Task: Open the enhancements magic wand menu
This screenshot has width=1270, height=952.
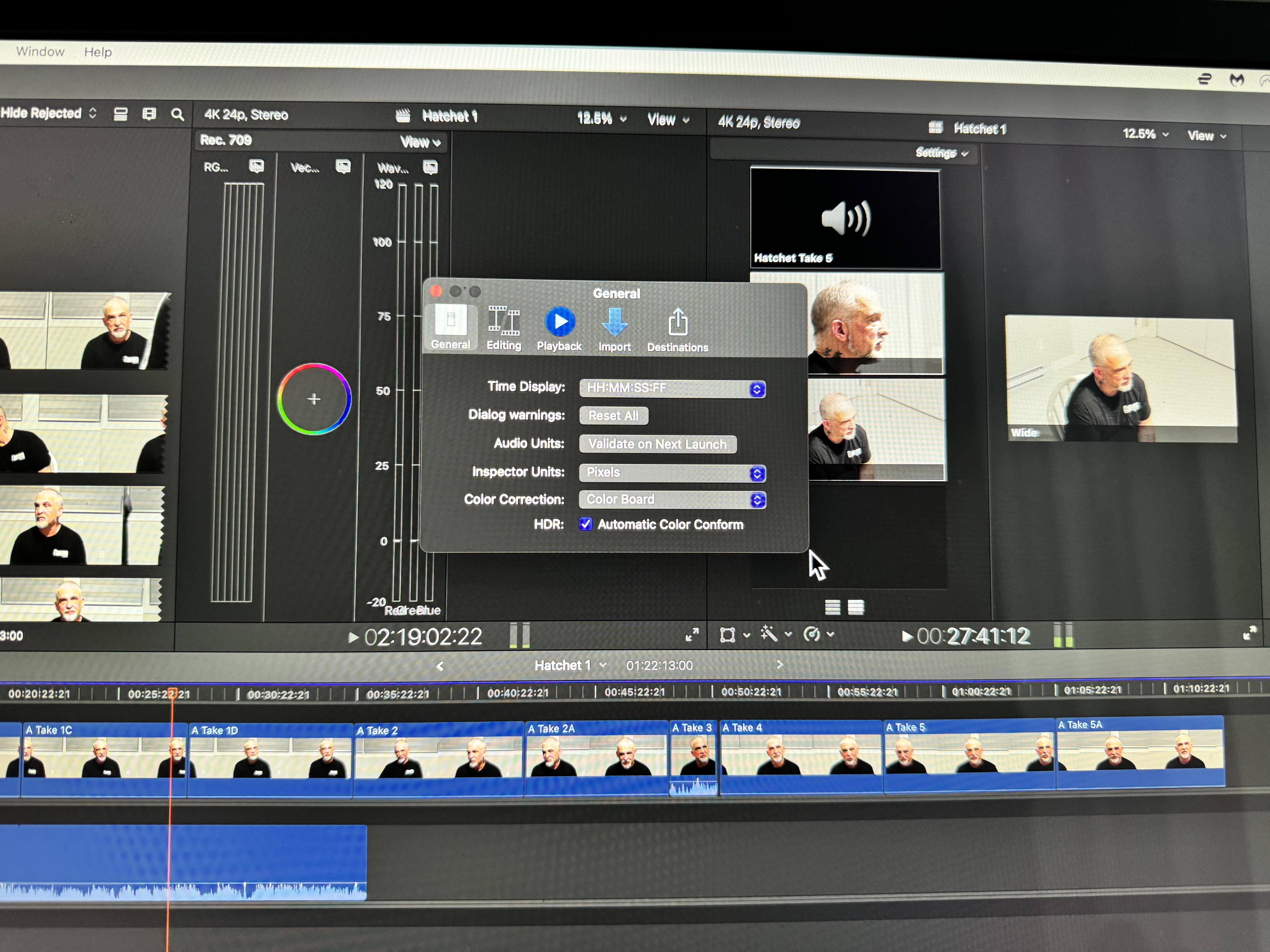Action: 769,634
